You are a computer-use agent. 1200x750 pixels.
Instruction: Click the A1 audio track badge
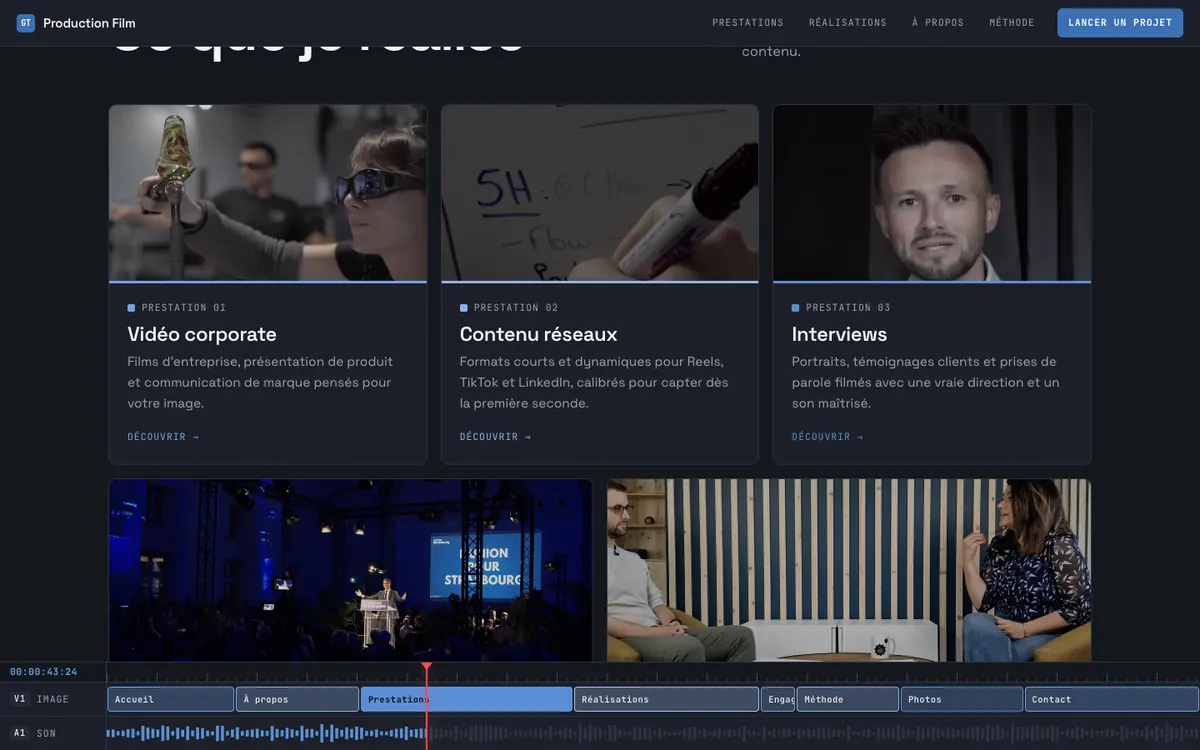[20, 733]
